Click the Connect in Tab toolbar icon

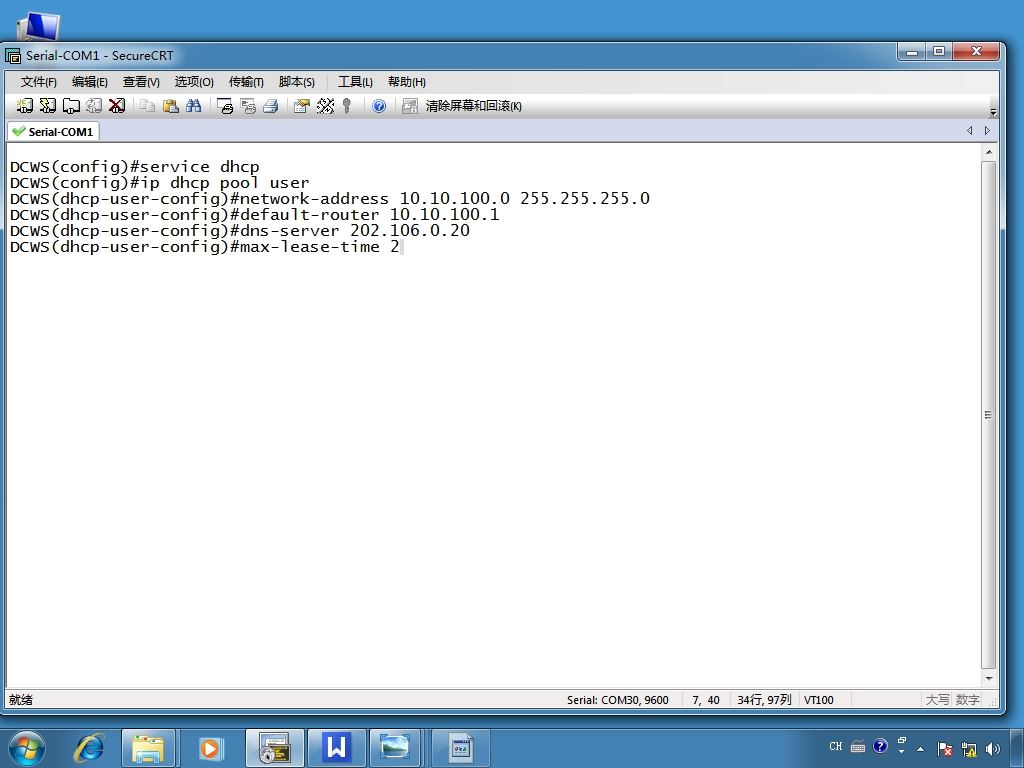[x=71, y=106]
